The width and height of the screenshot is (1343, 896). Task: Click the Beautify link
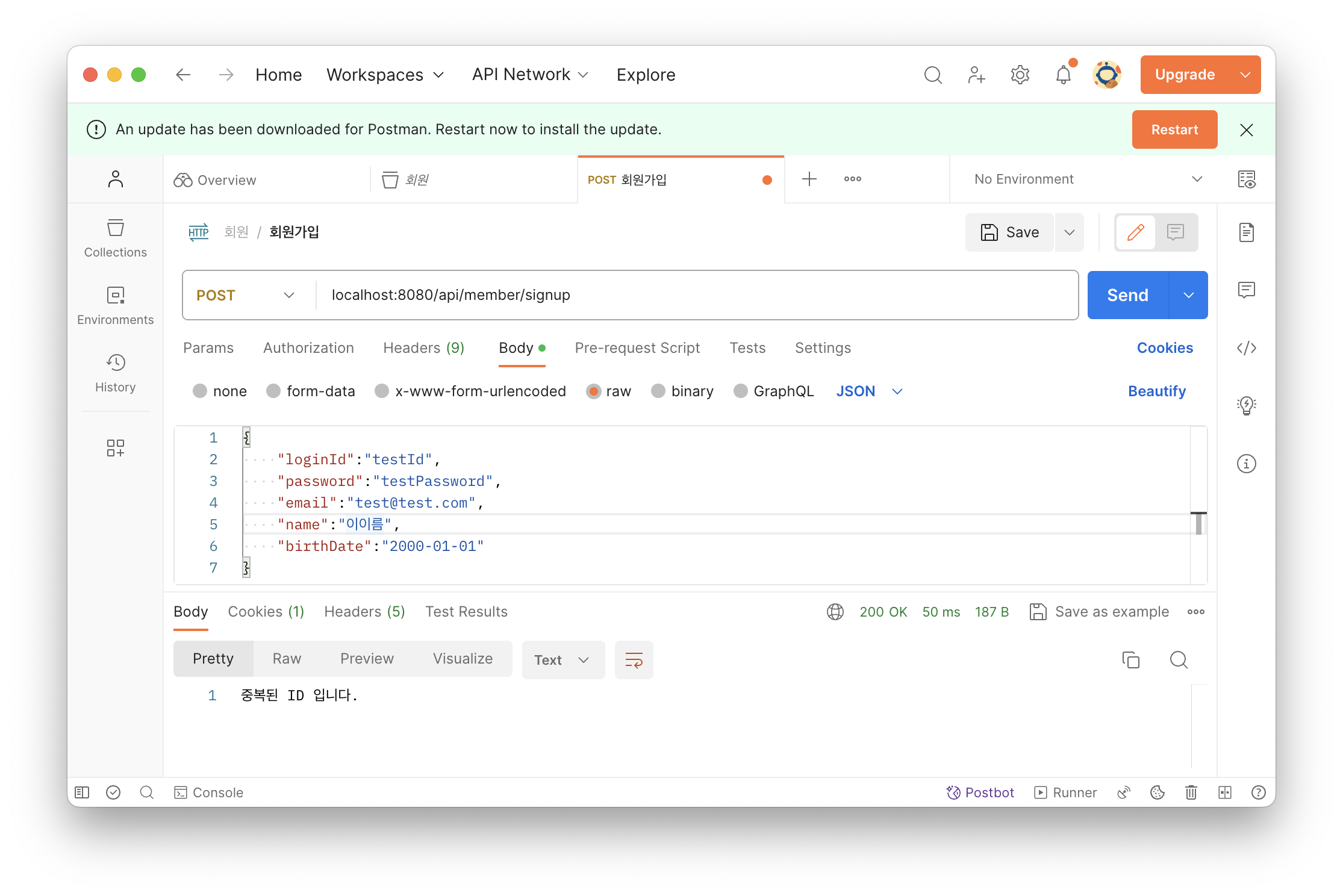1156,391
